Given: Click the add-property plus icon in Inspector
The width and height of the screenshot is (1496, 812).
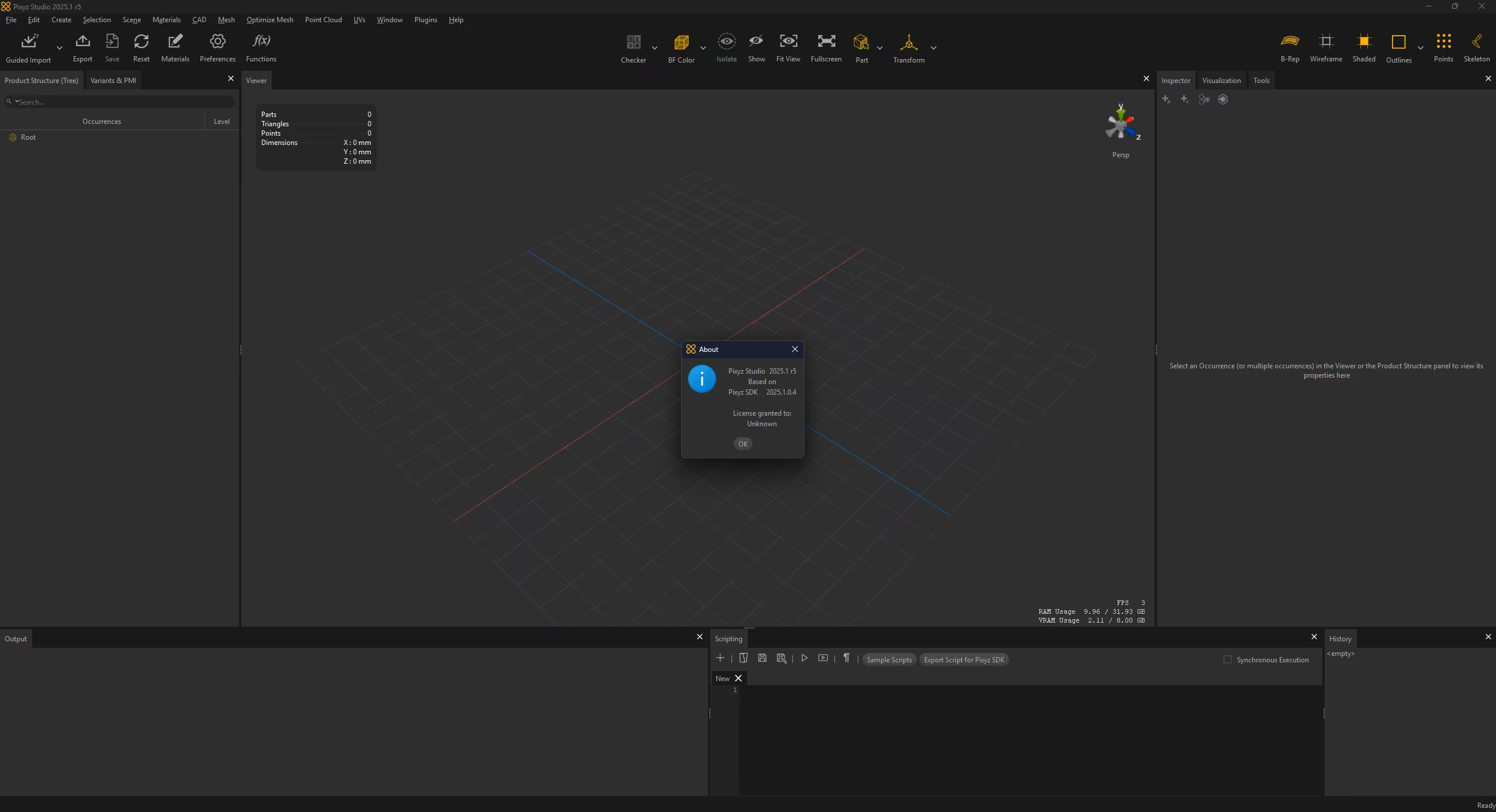Looking at the screenshot, I should click(1166, 99).
